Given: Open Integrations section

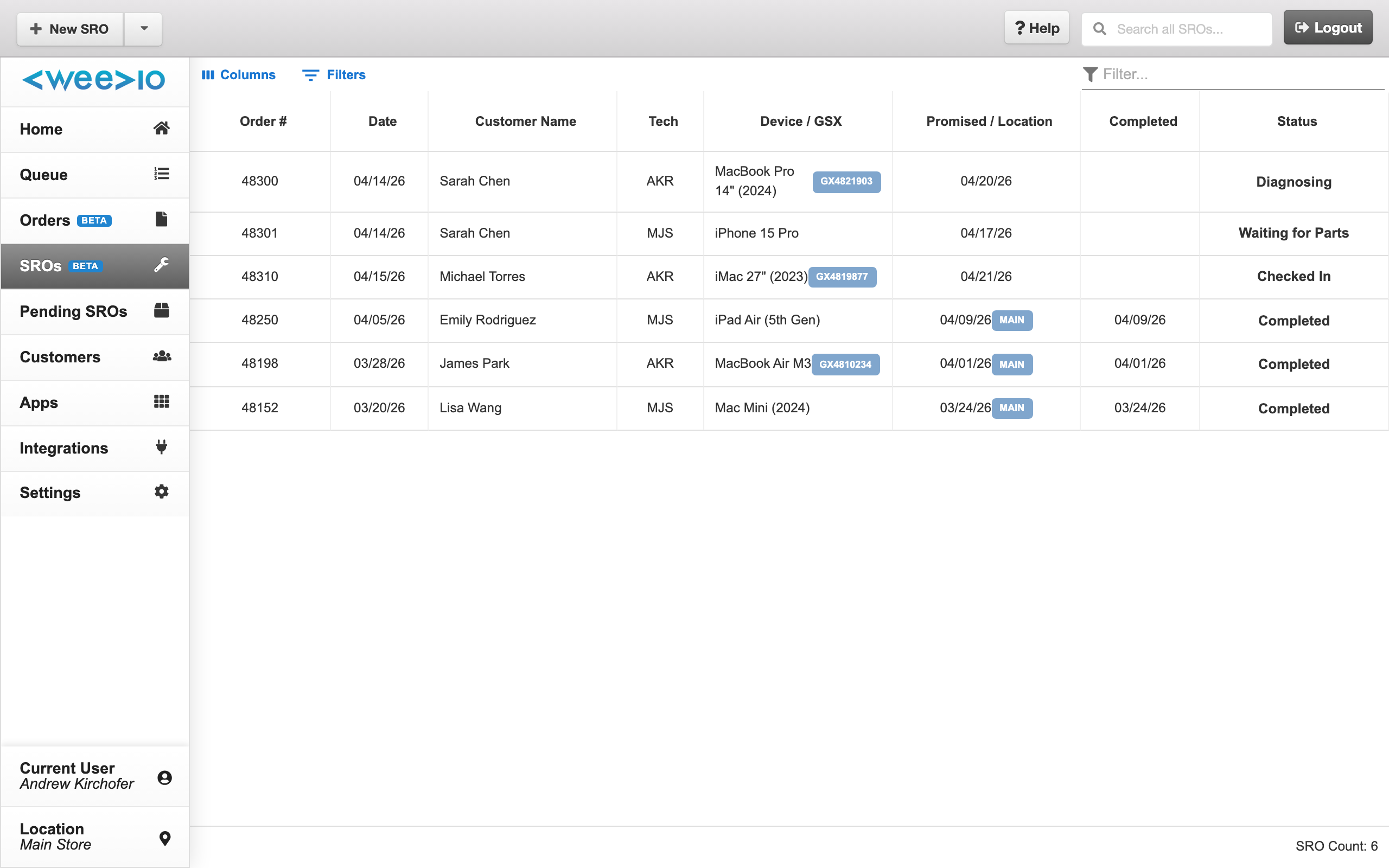Looking at the screenshot, I should pyautogui.click(x=95, y=448).
